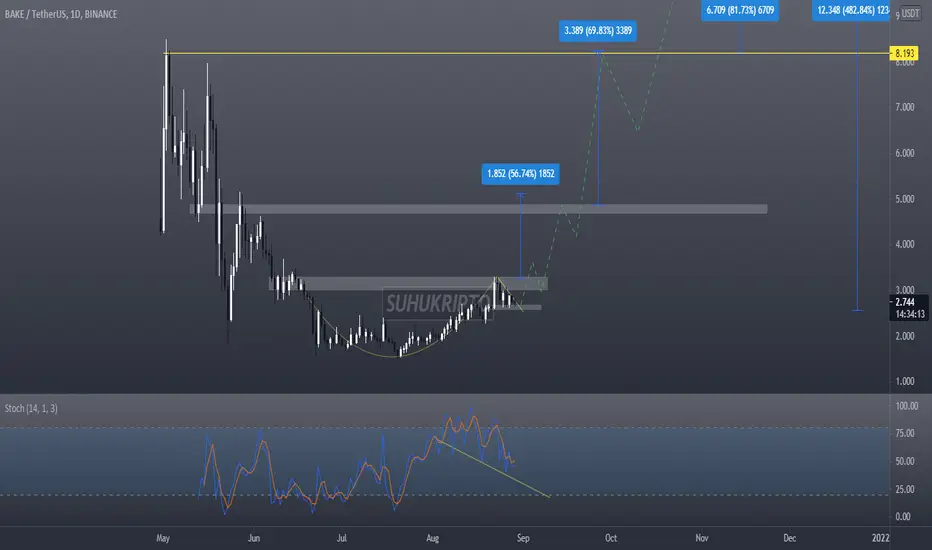
Task: Select the 6.709 (81.73%) measurement label
Action: click(740, 10)
